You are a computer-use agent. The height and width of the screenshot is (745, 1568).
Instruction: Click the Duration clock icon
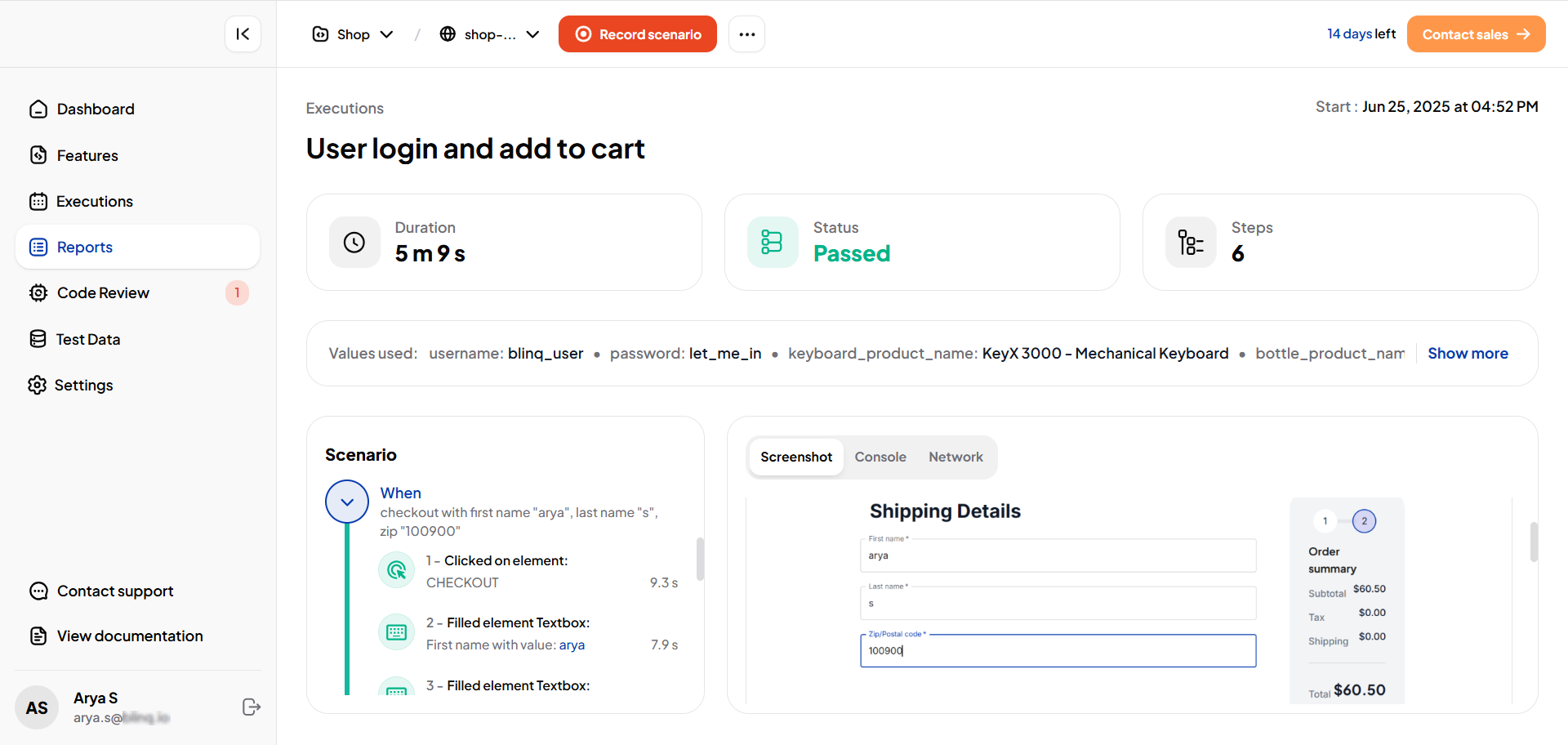(354, 243)
